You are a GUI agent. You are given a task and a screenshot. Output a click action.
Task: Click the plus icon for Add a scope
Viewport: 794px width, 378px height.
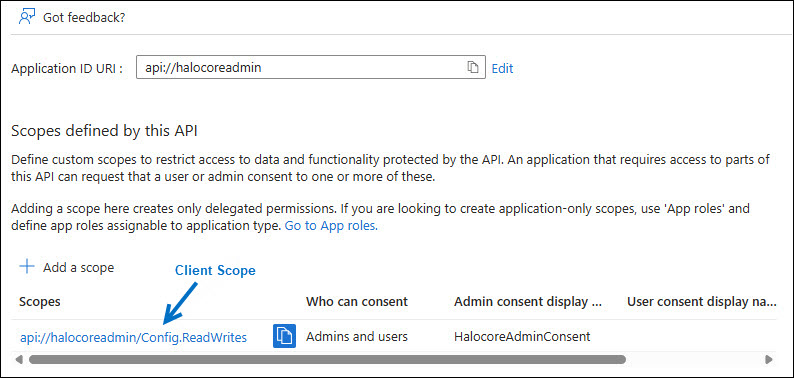point(26,267)
